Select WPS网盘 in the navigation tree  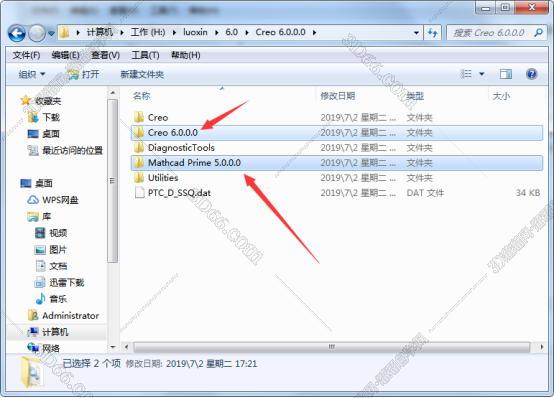[60, 200]
